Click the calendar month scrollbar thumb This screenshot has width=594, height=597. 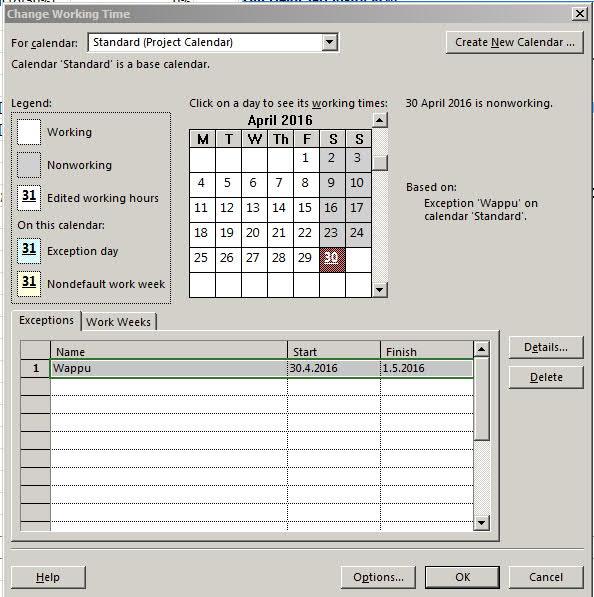380,163
